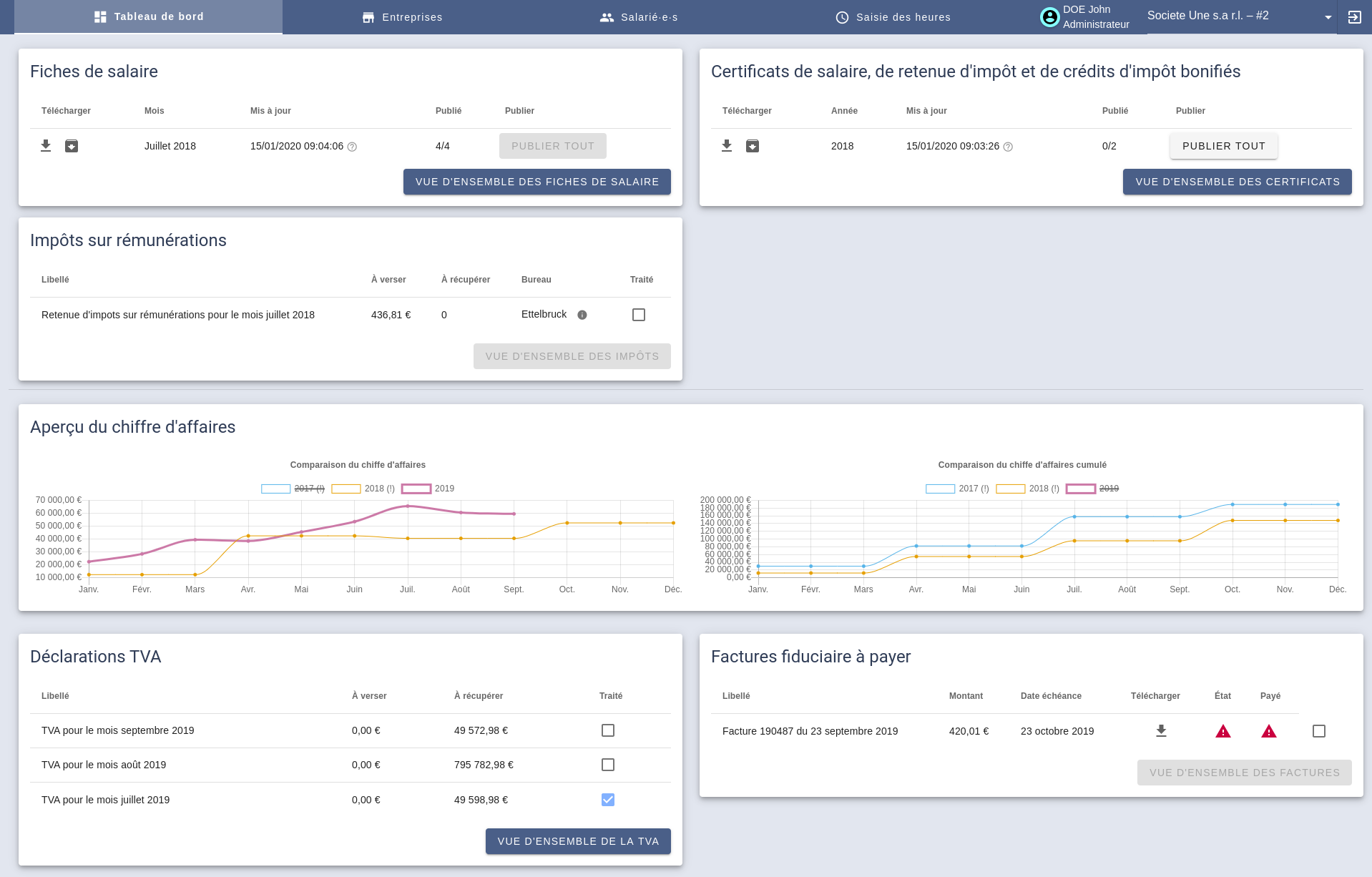The height and width of the screenshot is (877, 1372).
Task: Click the 2019 Juil. data point on chart
Action: pos(408,506)
